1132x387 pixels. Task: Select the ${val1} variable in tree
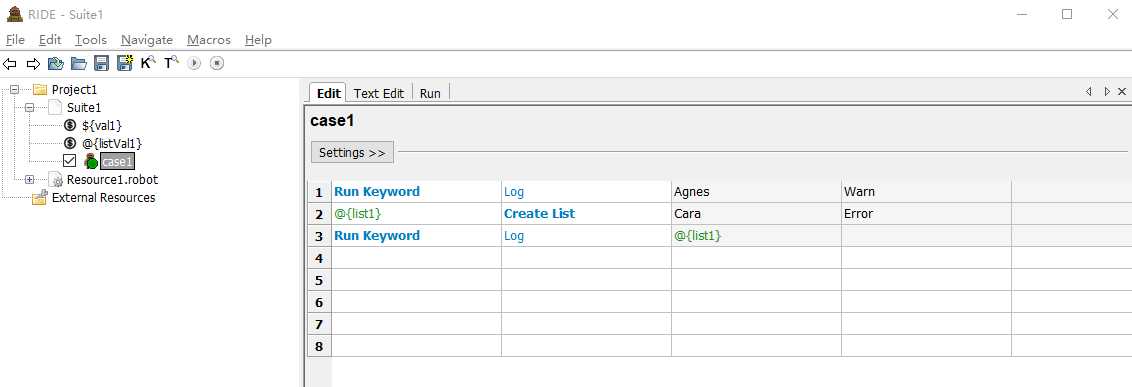pyautogui.click(x=102, y=126)
